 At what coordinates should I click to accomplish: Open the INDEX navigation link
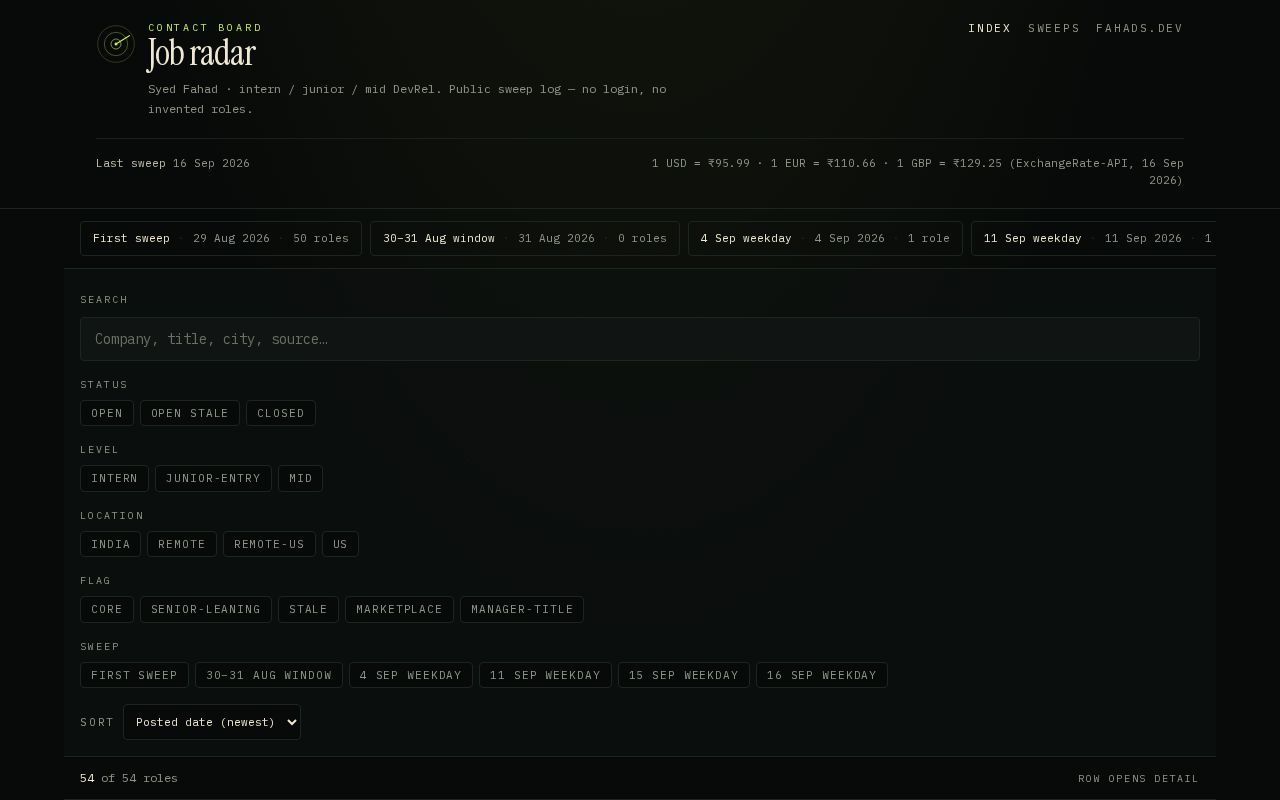click(x=990, y=28)
